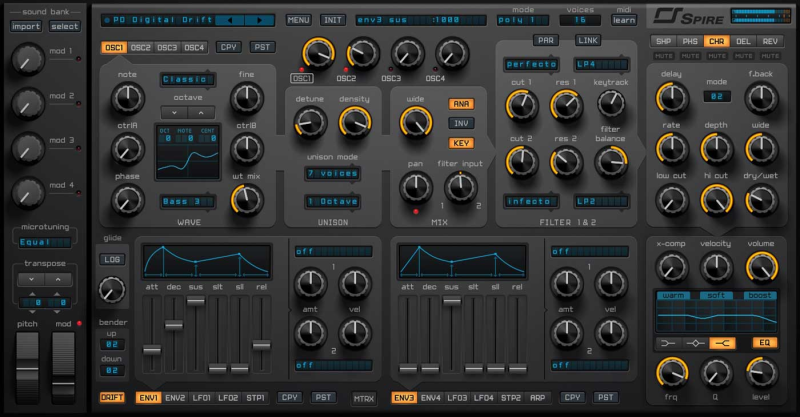Open the 7 voices unison mode dropdown

pyautogui.click(x=333, y=174)
